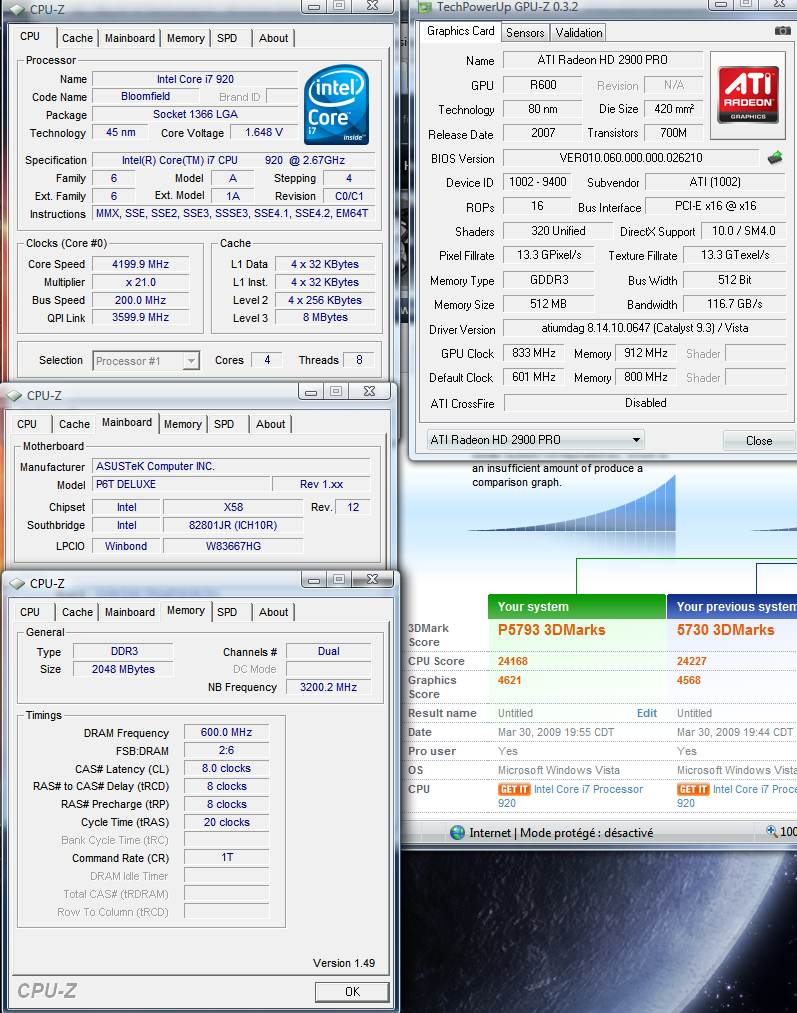Click the GPU-Z title bar icon
This screenshot has height=1013, width=797.
(425, 7)
